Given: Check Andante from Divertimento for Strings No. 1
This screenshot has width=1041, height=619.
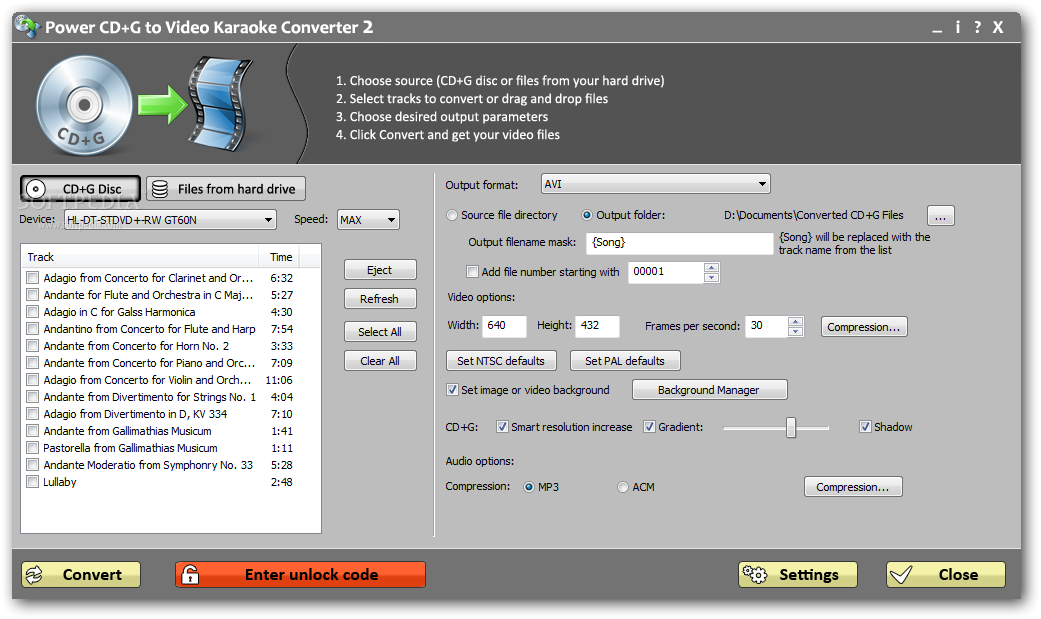Looking at the screenshot, I should tap(33, 397).
